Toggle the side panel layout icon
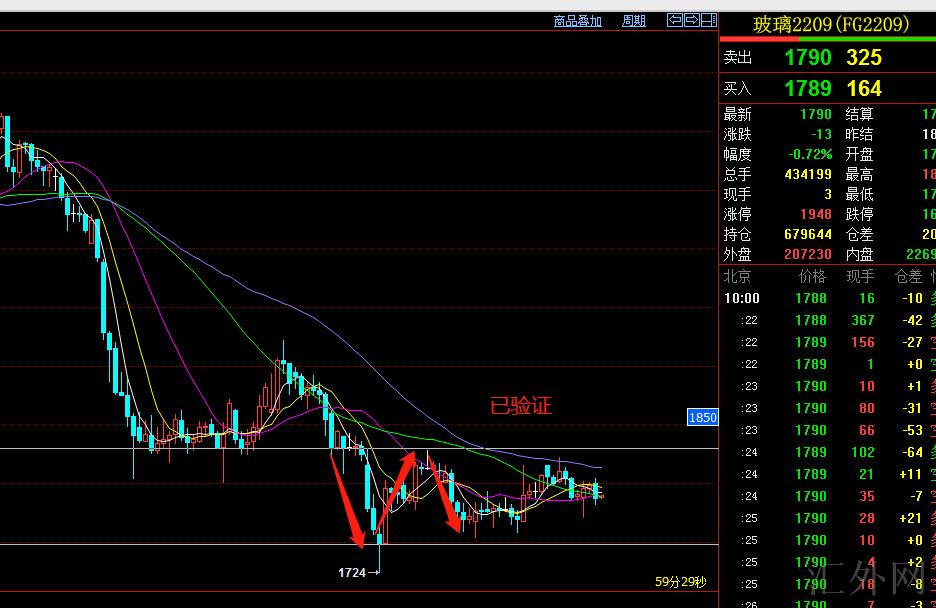Image resolution: width=936 pixels, height=608 pixels. (x=709, y=20)
